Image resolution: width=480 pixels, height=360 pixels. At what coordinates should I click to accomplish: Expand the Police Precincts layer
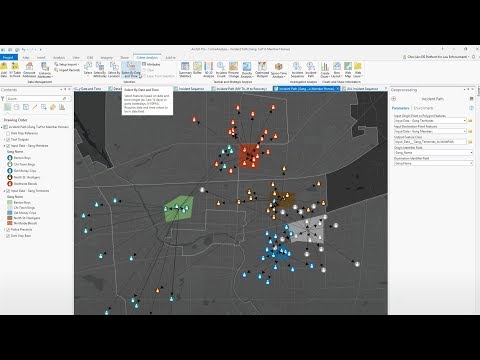[4, 230]
